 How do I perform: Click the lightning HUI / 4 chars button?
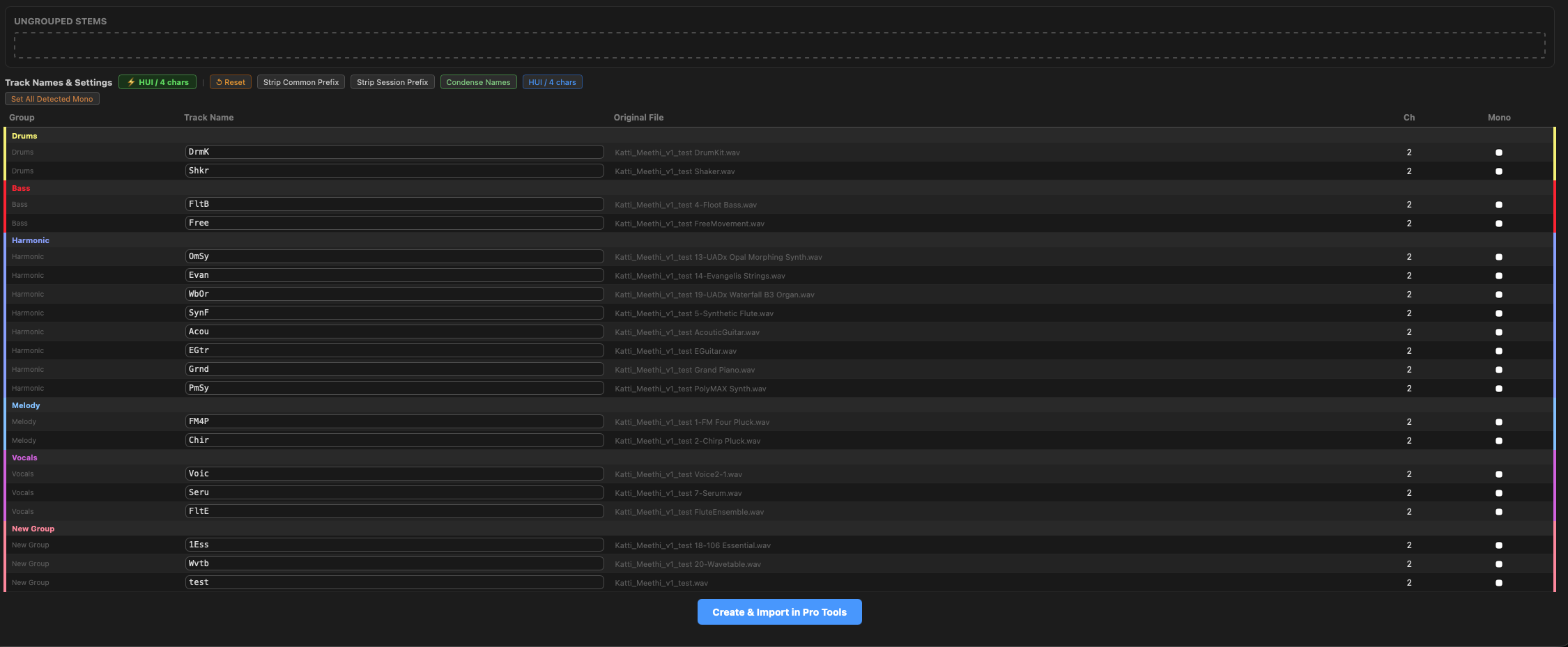tap(157, 81)
